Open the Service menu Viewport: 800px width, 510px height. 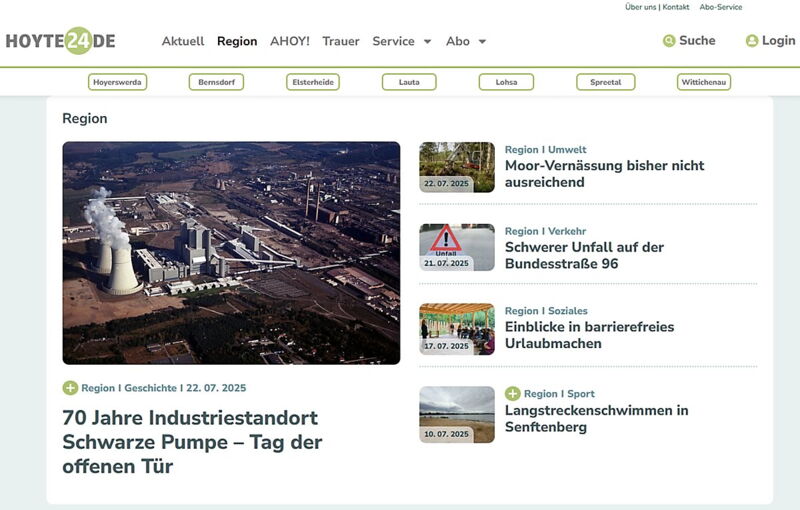coord(393,41)
